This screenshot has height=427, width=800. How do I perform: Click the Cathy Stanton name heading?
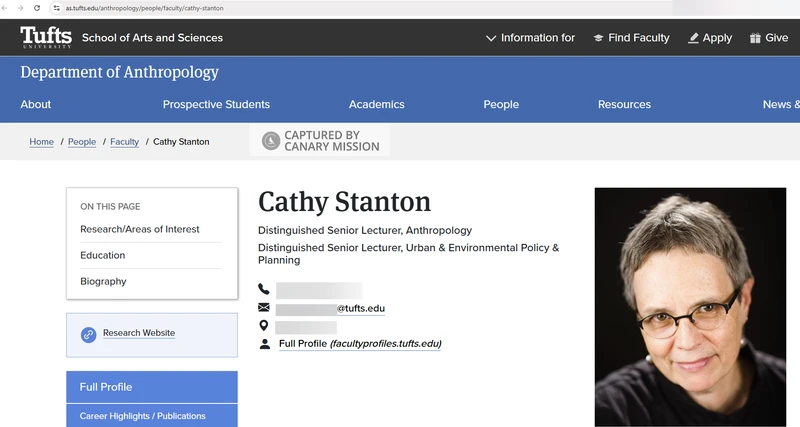(344, 202)
